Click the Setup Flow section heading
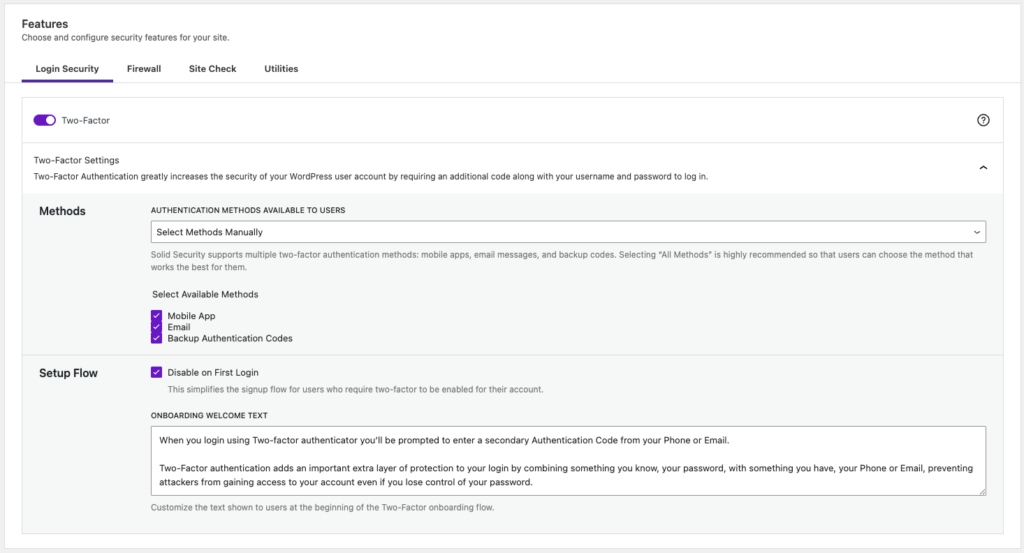The height and width of the screenshot is (553, 1024). [x=68, y=373]
